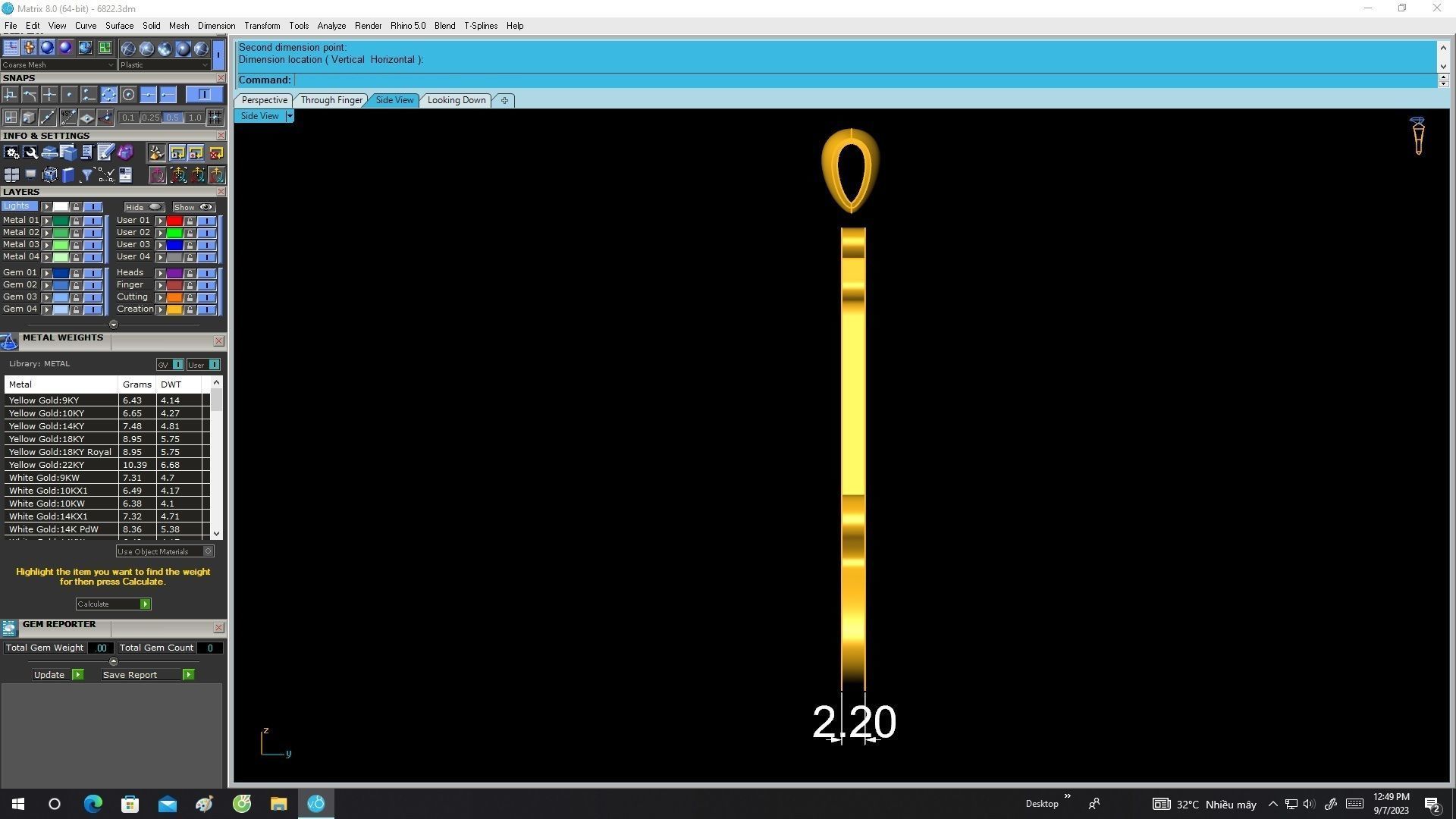This screenshot has height=819, width=1456.
Task: Click the printer icon in Info & Settings
Action: click(50, 153)
